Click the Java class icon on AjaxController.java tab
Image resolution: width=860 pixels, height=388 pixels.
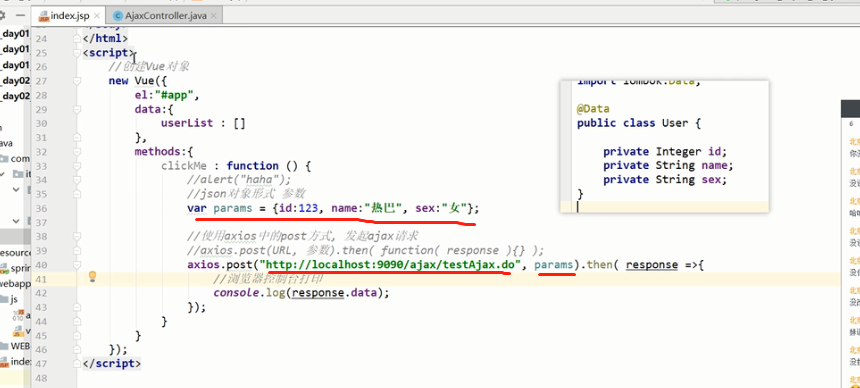pyautogui.click(x=118, y=16)
